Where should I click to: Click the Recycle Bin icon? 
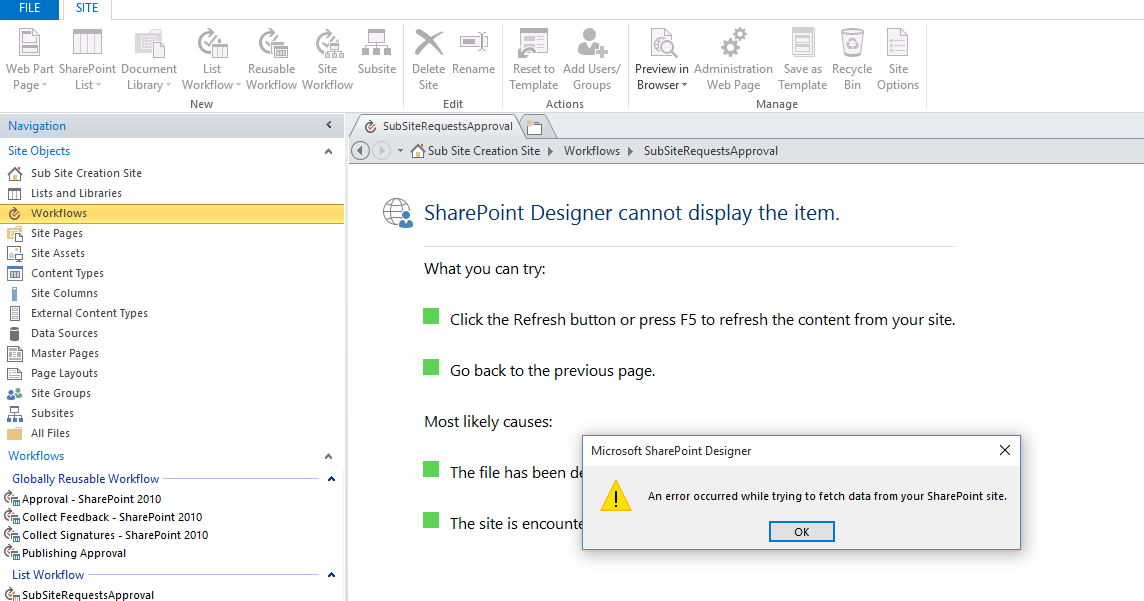852,55
